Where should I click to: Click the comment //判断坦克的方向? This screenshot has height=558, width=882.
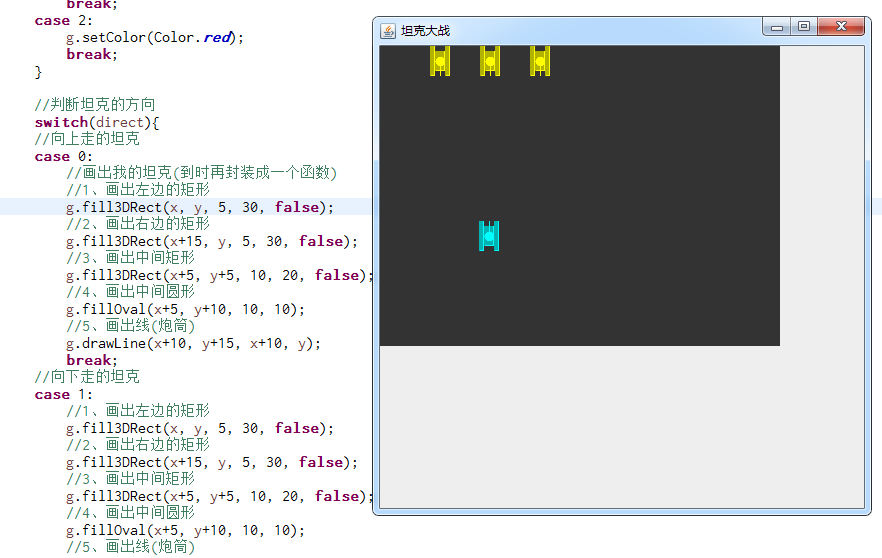coord(94,105)
